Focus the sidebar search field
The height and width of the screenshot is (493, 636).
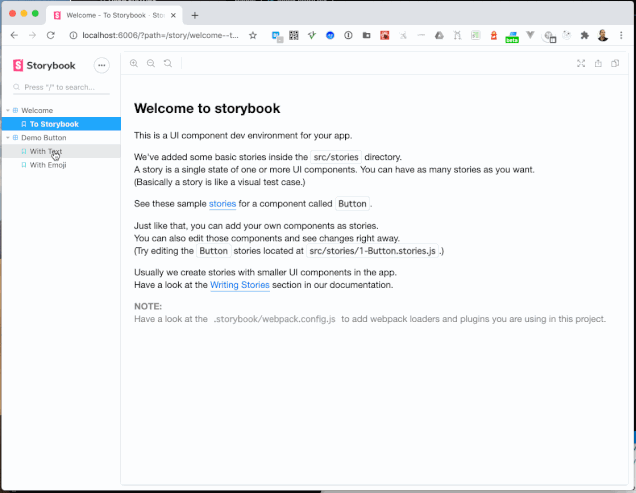coord(61,87)
